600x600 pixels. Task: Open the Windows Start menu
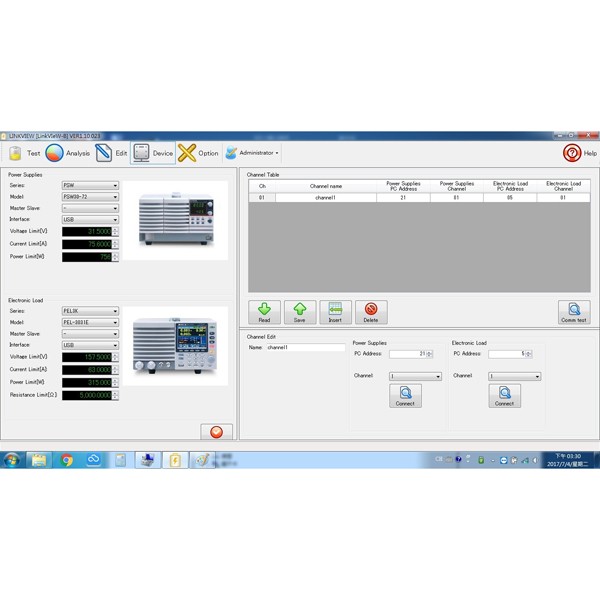coord(11,460)
